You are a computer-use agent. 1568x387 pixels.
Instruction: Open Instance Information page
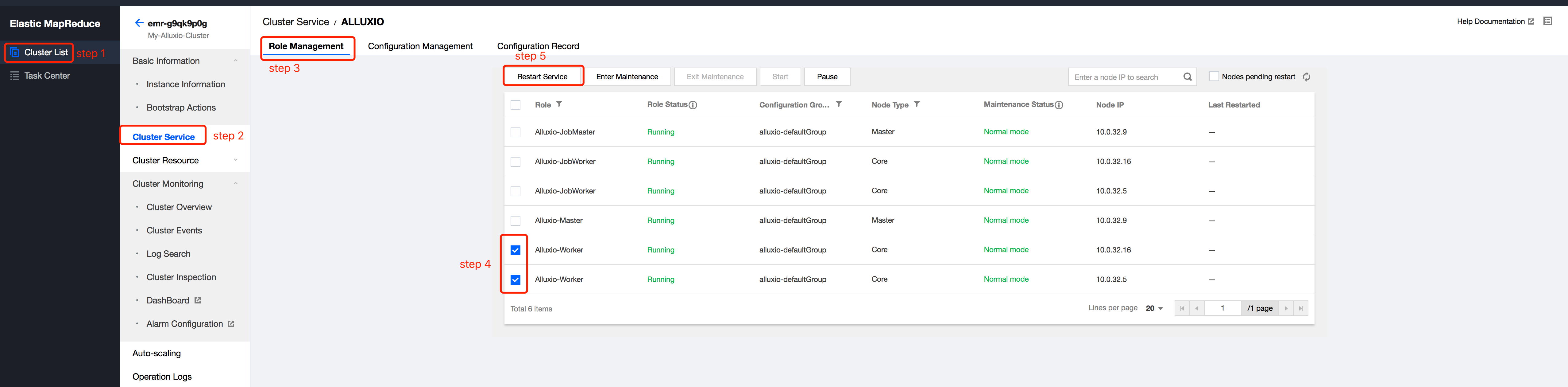tap(186, 84)
